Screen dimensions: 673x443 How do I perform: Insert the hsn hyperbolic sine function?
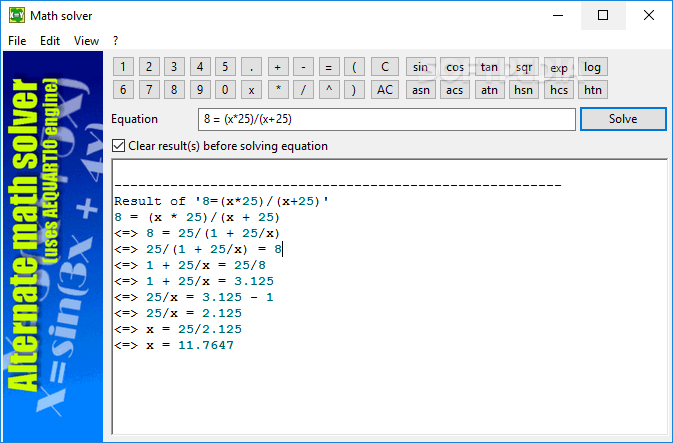coord(524,90)
